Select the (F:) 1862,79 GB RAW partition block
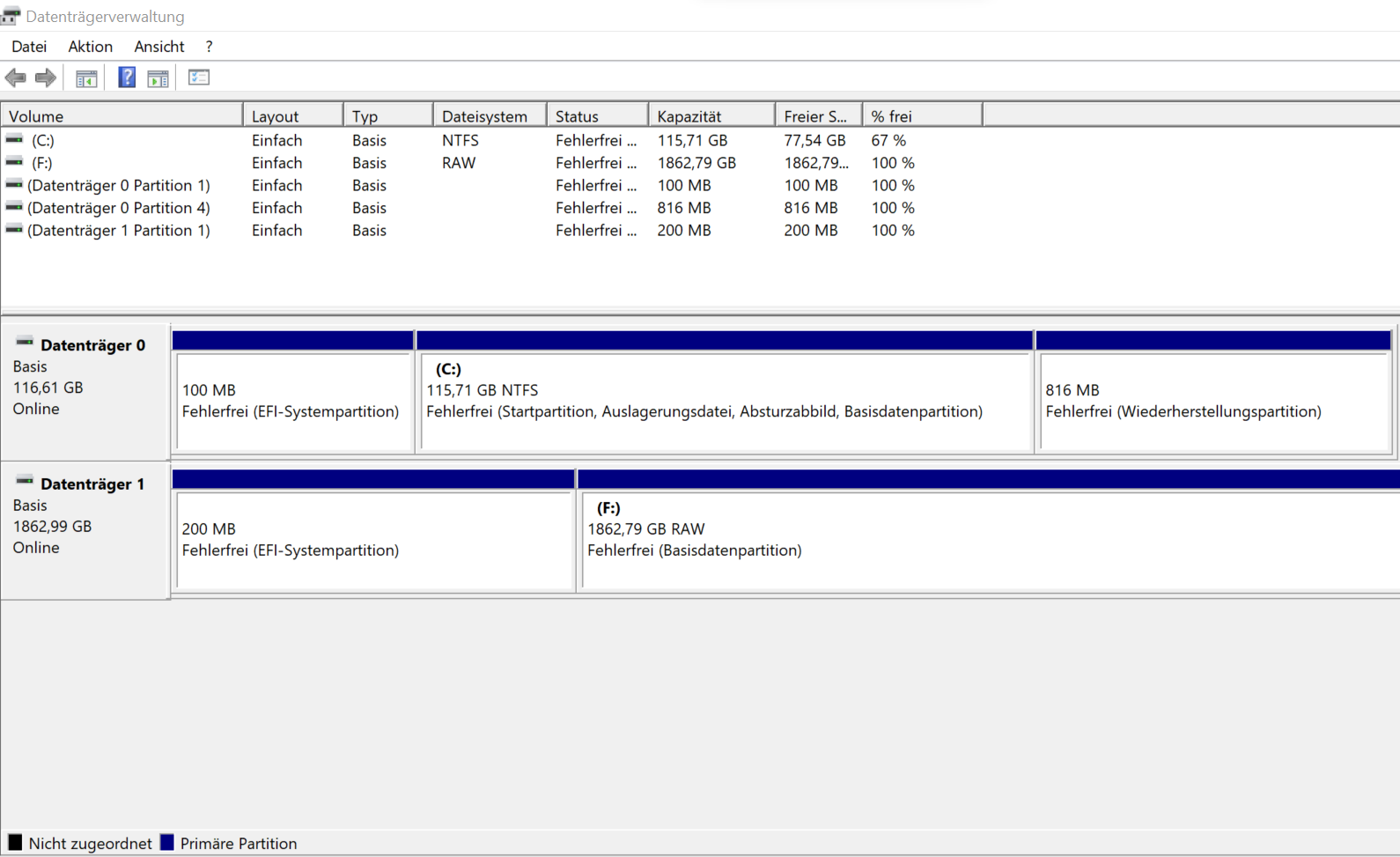1400x857 pixels. (991, 540)
